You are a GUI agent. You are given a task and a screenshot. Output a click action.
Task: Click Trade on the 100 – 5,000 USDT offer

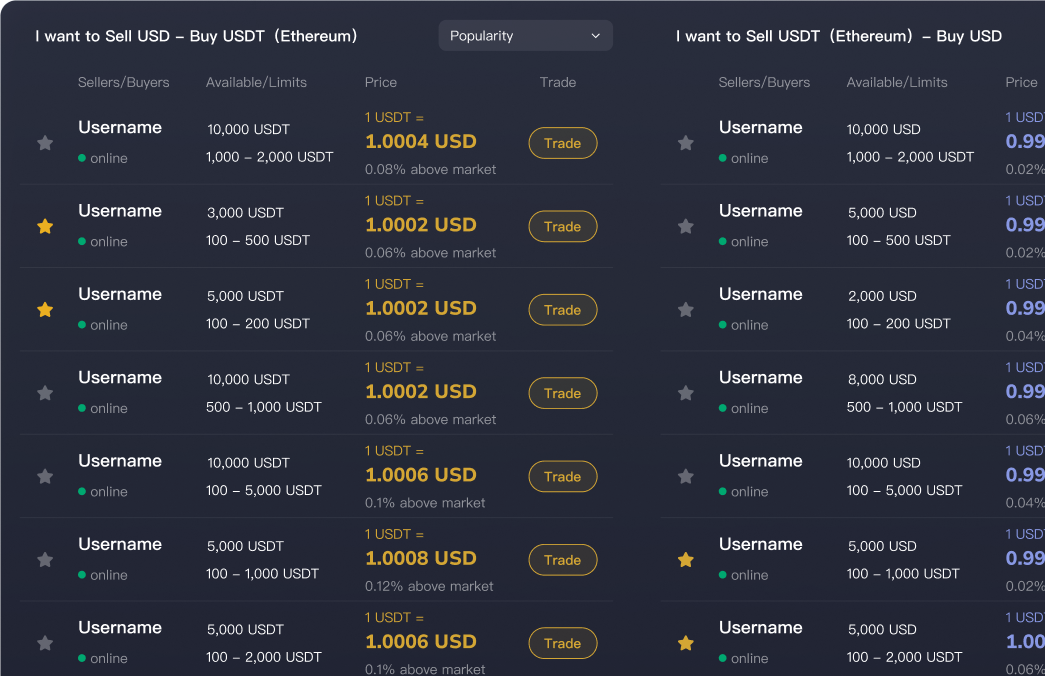(x=562, y=477)
